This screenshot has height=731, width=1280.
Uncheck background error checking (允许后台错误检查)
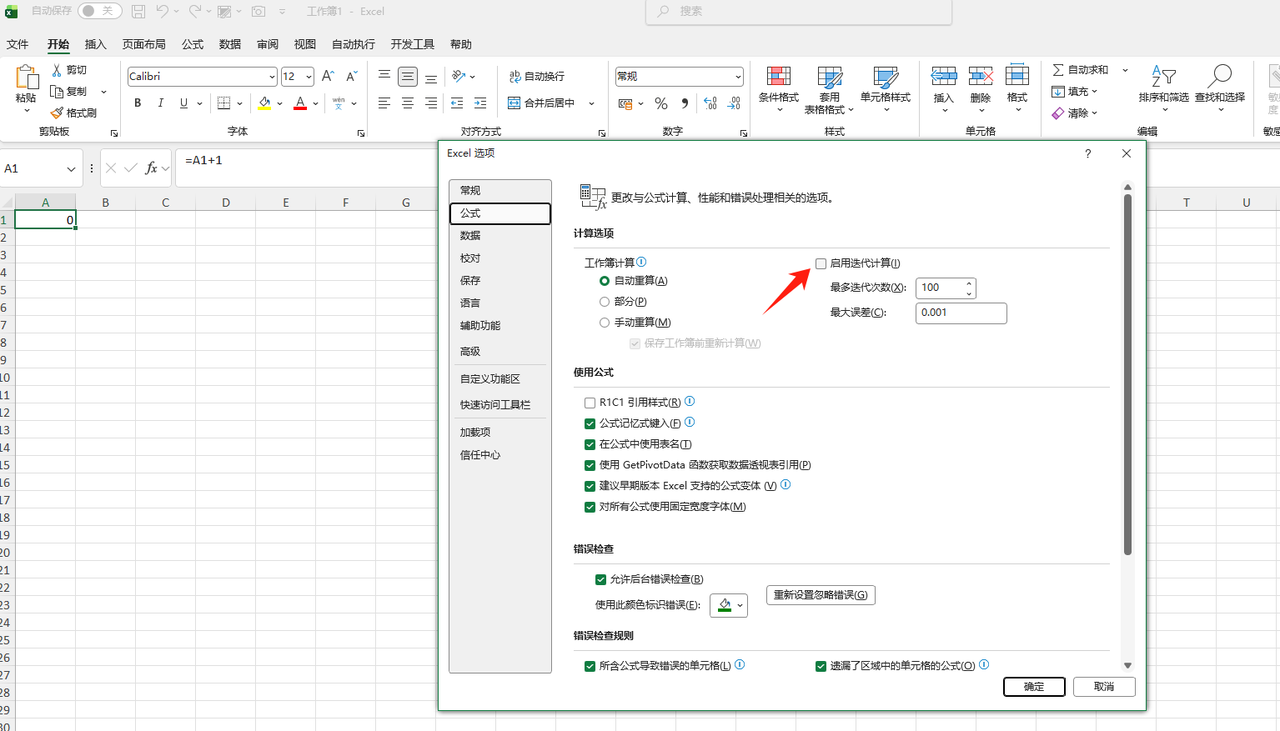pos(600,579)
